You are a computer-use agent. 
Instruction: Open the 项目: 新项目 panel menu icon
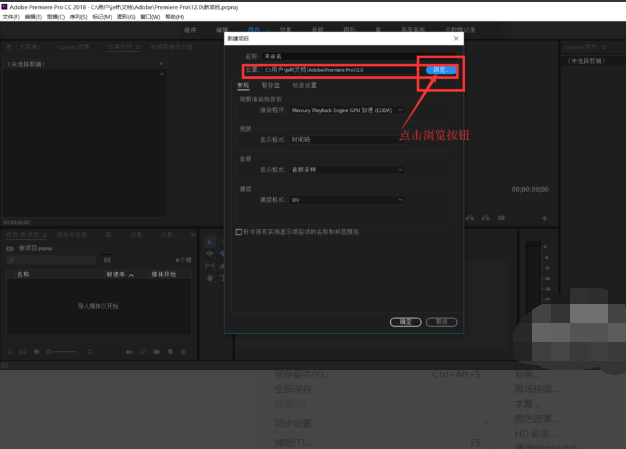tap(44, 235)
